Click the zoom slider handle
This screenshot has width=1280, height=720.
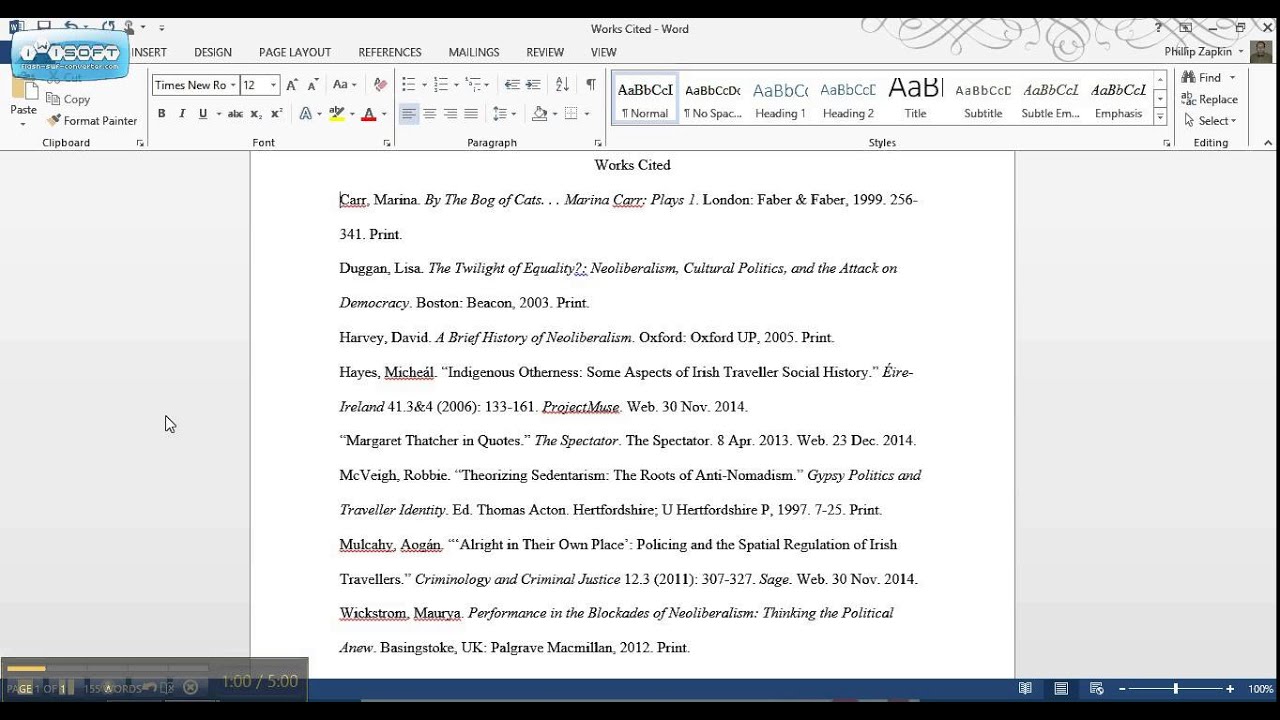[x=1176, y=688]
